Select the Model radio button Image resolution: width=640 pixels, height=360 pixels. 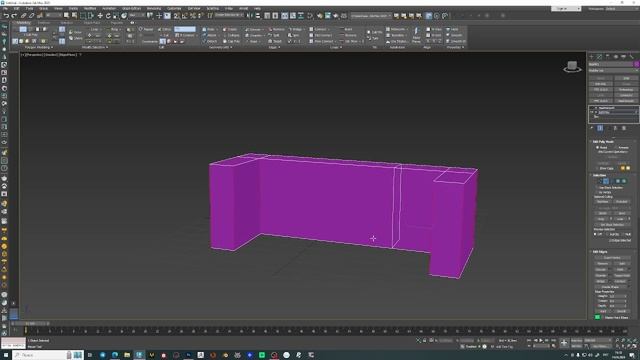(598, 147)
